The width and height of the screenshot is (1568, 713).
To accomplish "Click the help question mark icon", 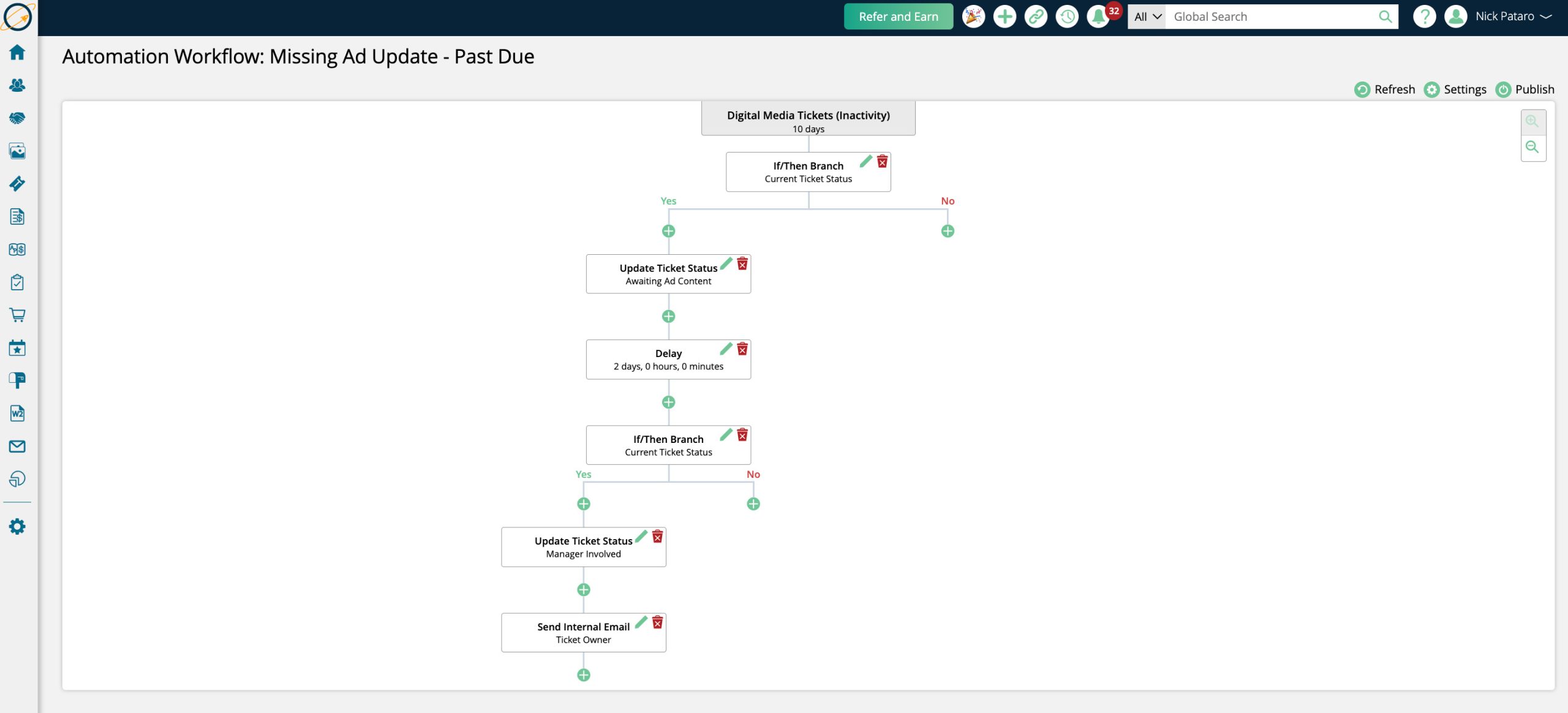I will [x=1423, y=16].
